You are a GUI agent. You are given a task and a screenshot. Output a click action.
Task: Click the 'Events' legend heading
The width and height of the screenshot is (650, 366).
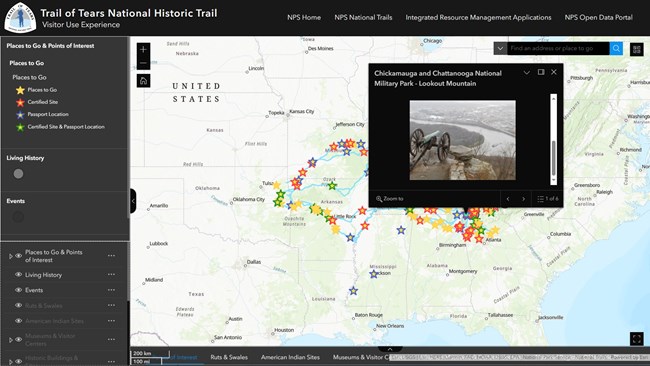(x=16, y=201)
